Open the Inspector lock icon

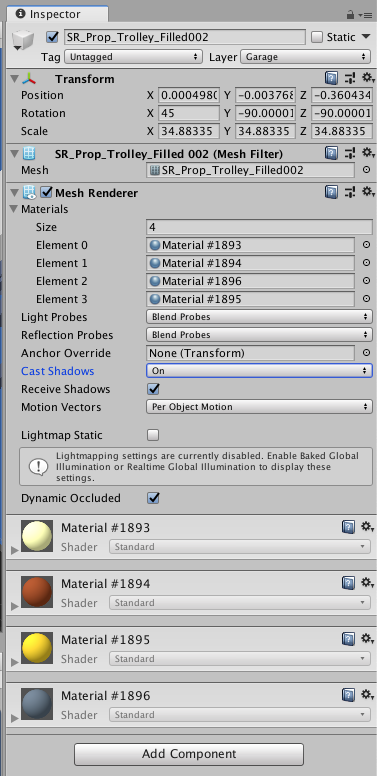coord(351,14)
